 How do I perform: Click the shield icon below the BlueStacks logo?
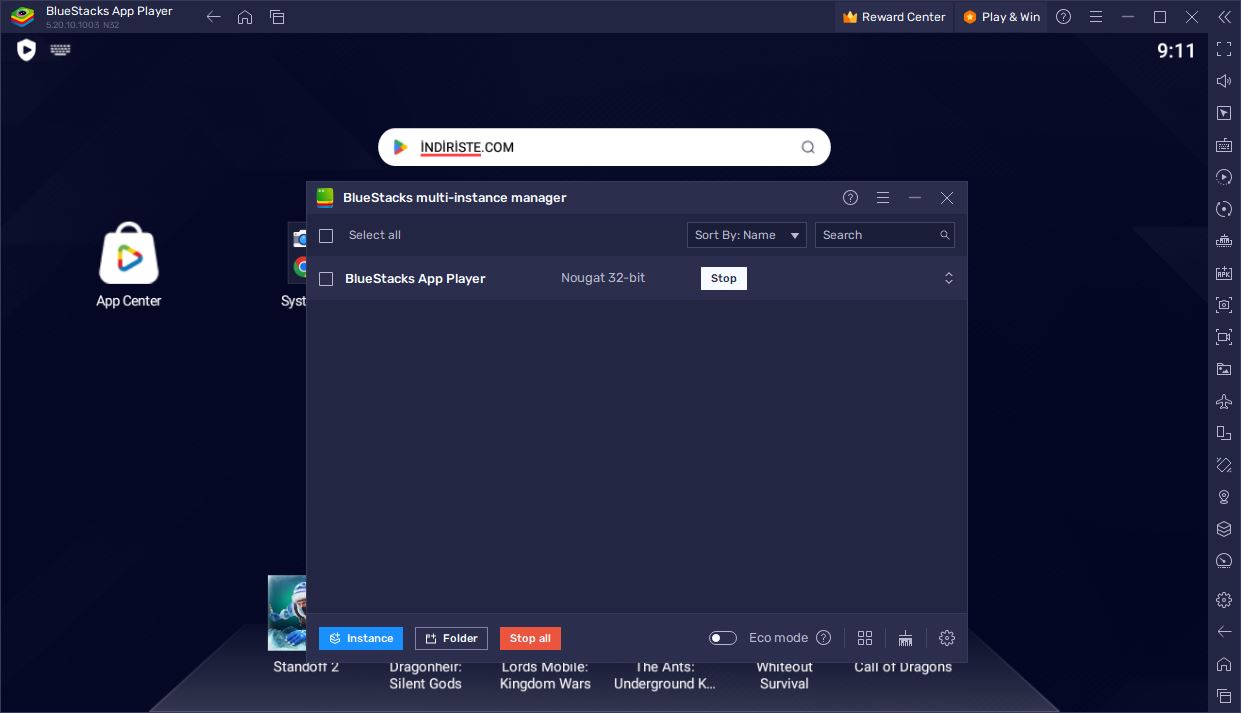(27, 50)
